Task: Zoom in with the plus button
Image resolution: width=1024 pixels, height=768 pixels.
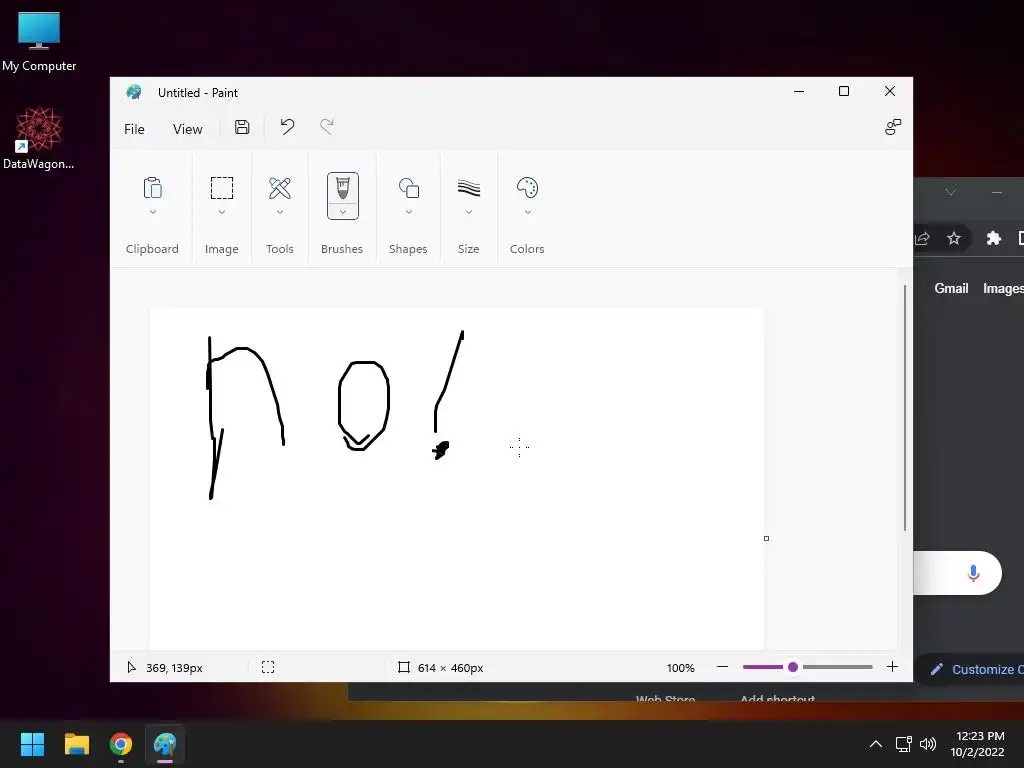Action: tap(892, 667)
